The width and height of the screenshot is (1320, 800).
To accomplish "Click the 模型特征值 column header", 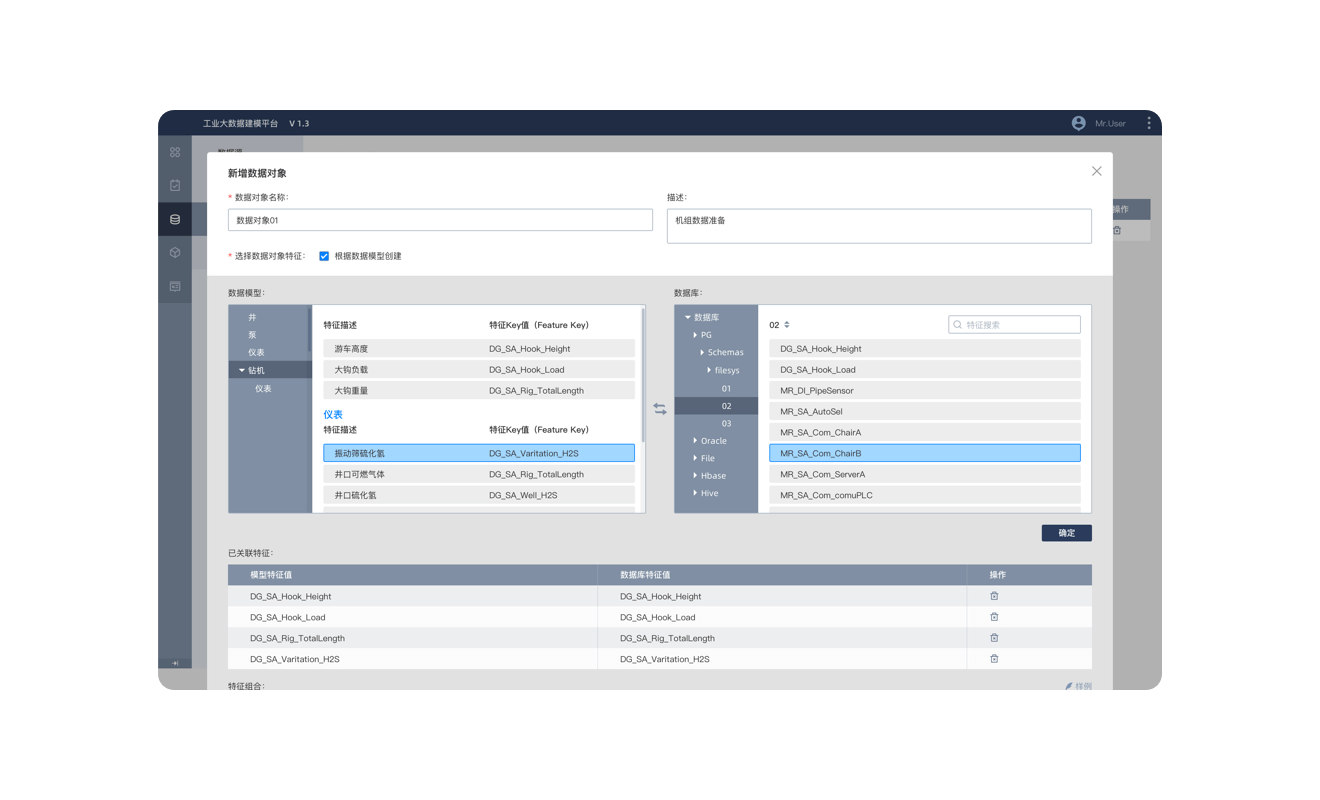I will point(271,575).
